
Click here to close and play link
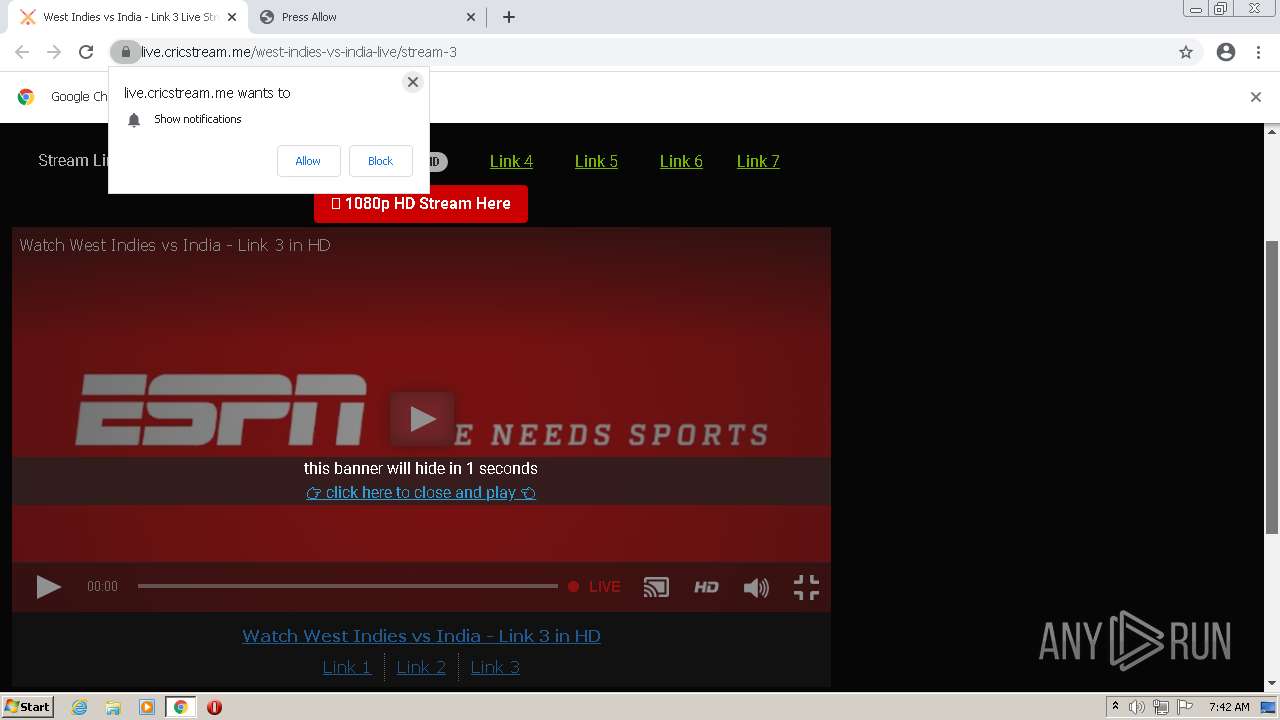pyautogui.click(x=421, y=492)
